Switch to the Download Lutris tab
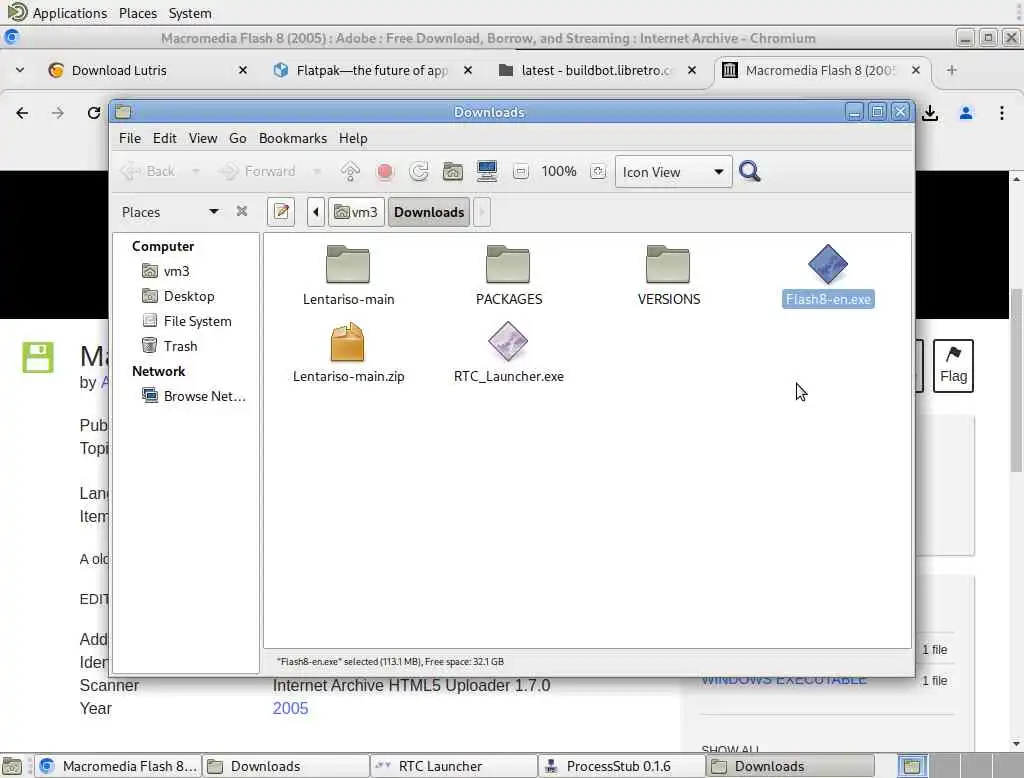Viewport: 1024px width, 778px height. 148,70
